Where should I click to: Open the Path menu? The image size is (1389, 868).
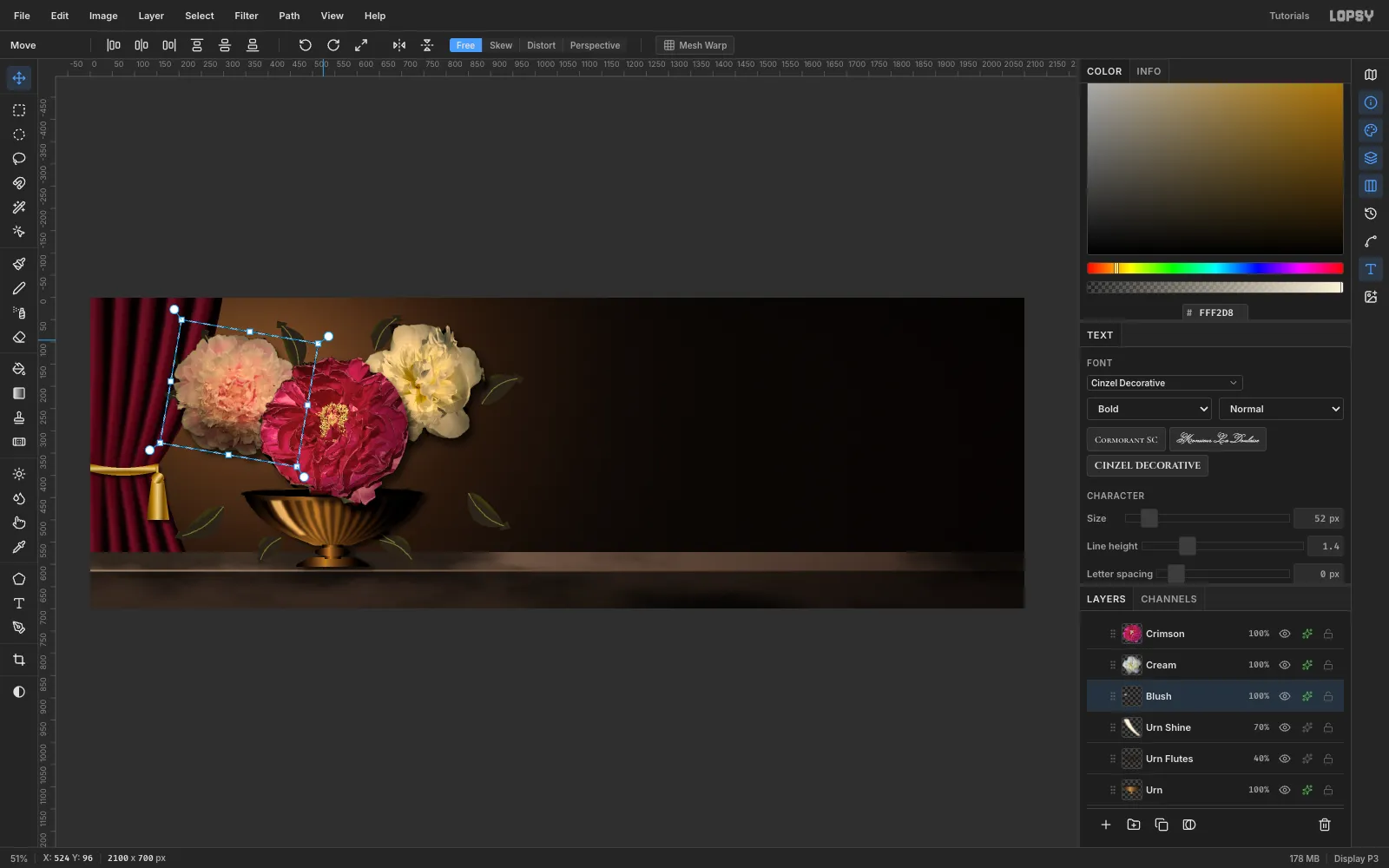point(289,16)
